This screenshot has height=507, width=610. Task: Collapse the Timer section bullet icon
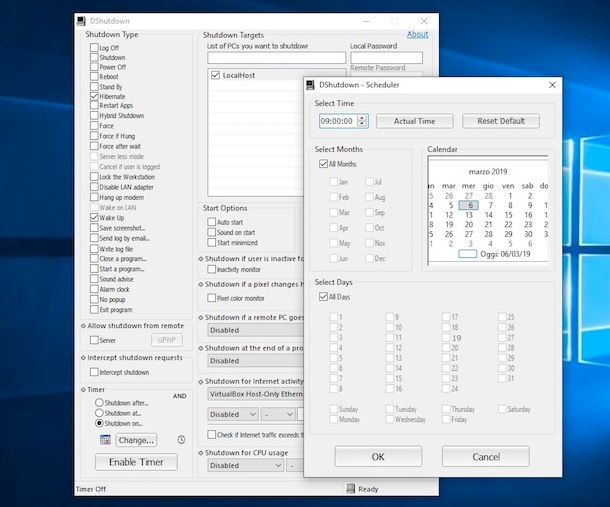click(83, 389)
